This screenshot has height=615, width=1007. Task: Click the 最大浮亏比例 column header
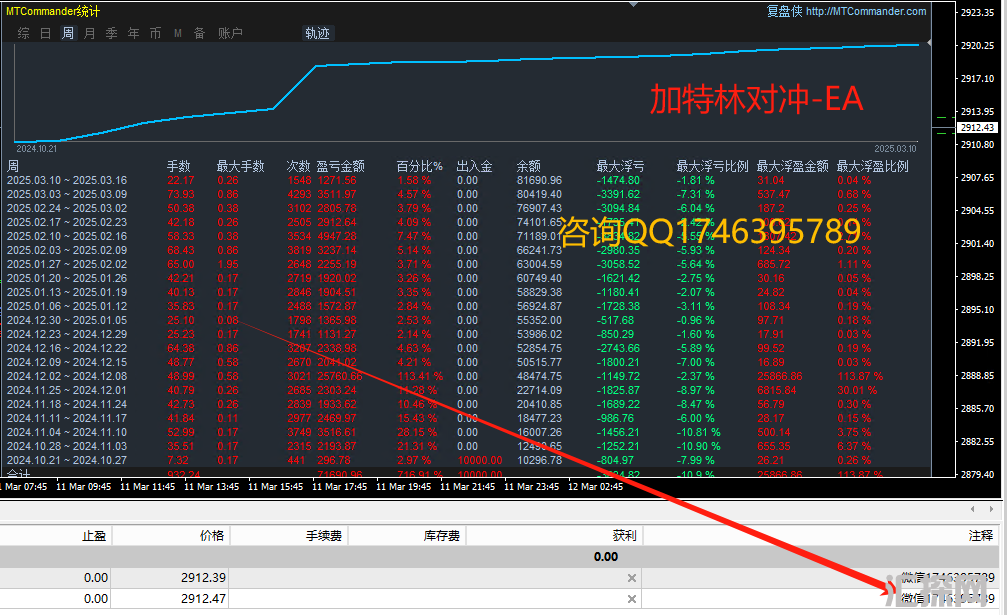pyautogui.click(x=712, y=166)
